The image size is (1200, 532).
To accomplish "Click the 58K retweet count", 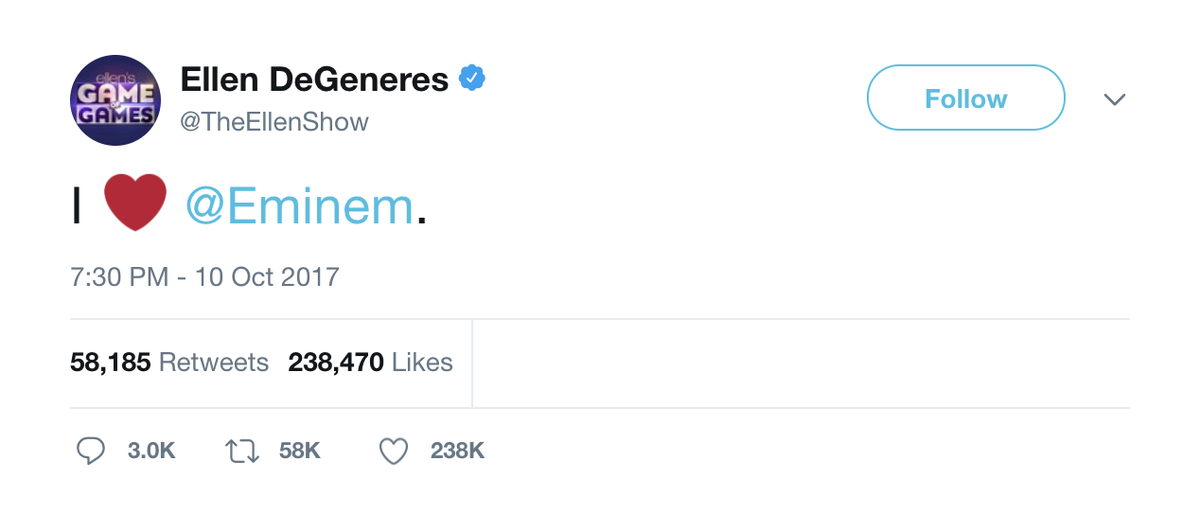I will (x=299, y=451).
